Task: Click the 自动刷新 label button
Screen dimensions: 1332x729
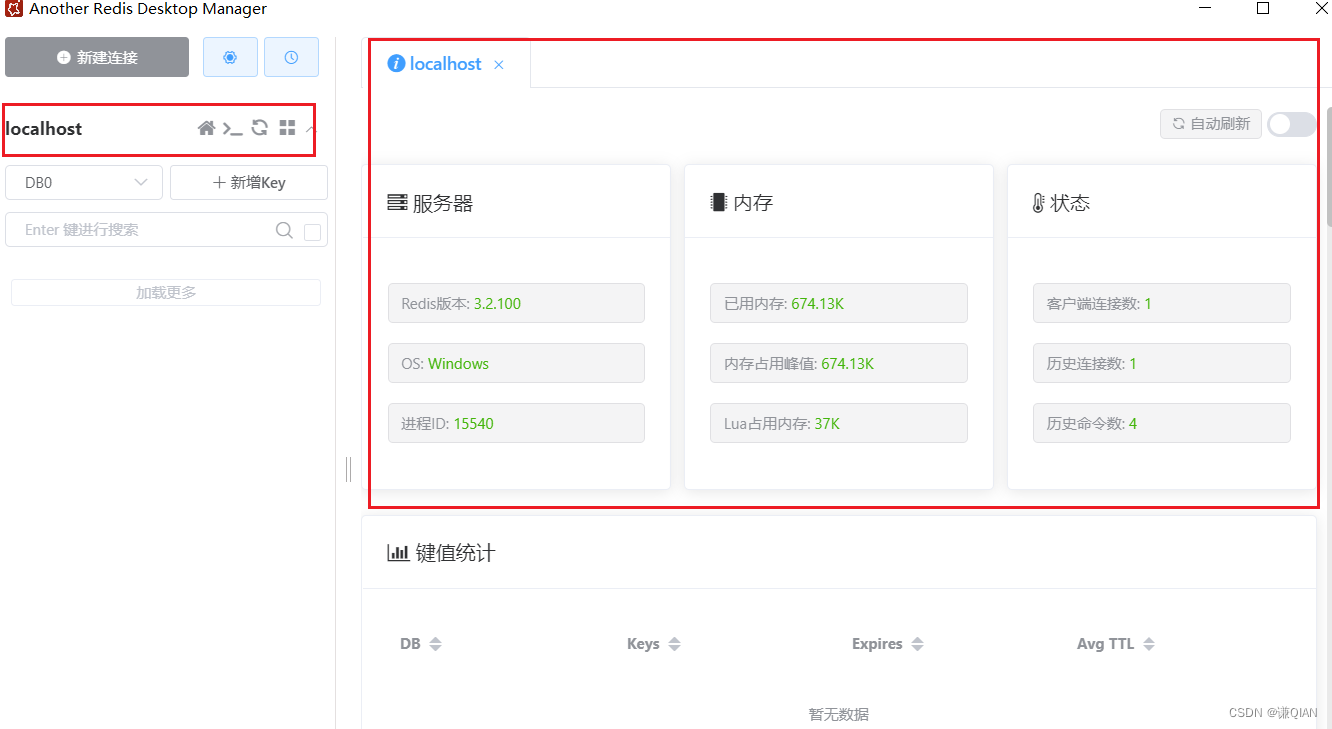Action: point(1211,124)
